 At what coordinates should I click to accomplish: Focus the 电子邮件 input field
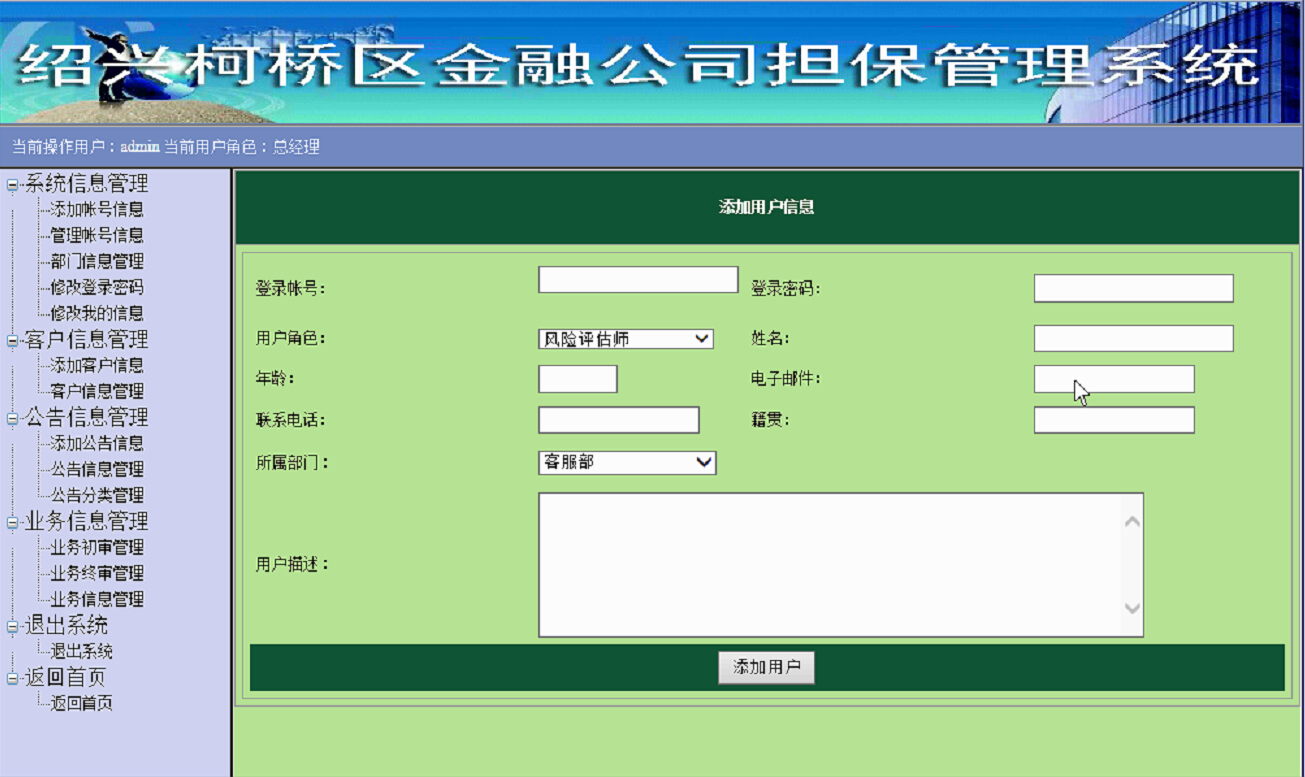click(1114, 380)
